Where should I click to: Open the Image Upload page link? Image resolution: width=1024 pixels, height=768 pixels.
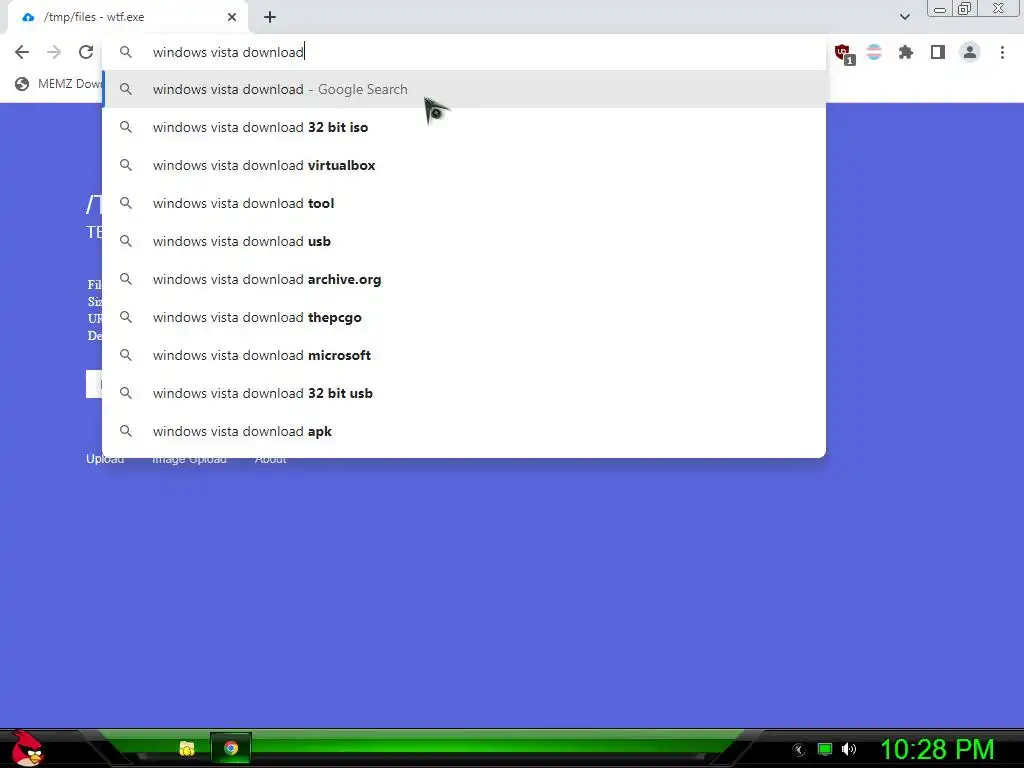tap(189, 459)
